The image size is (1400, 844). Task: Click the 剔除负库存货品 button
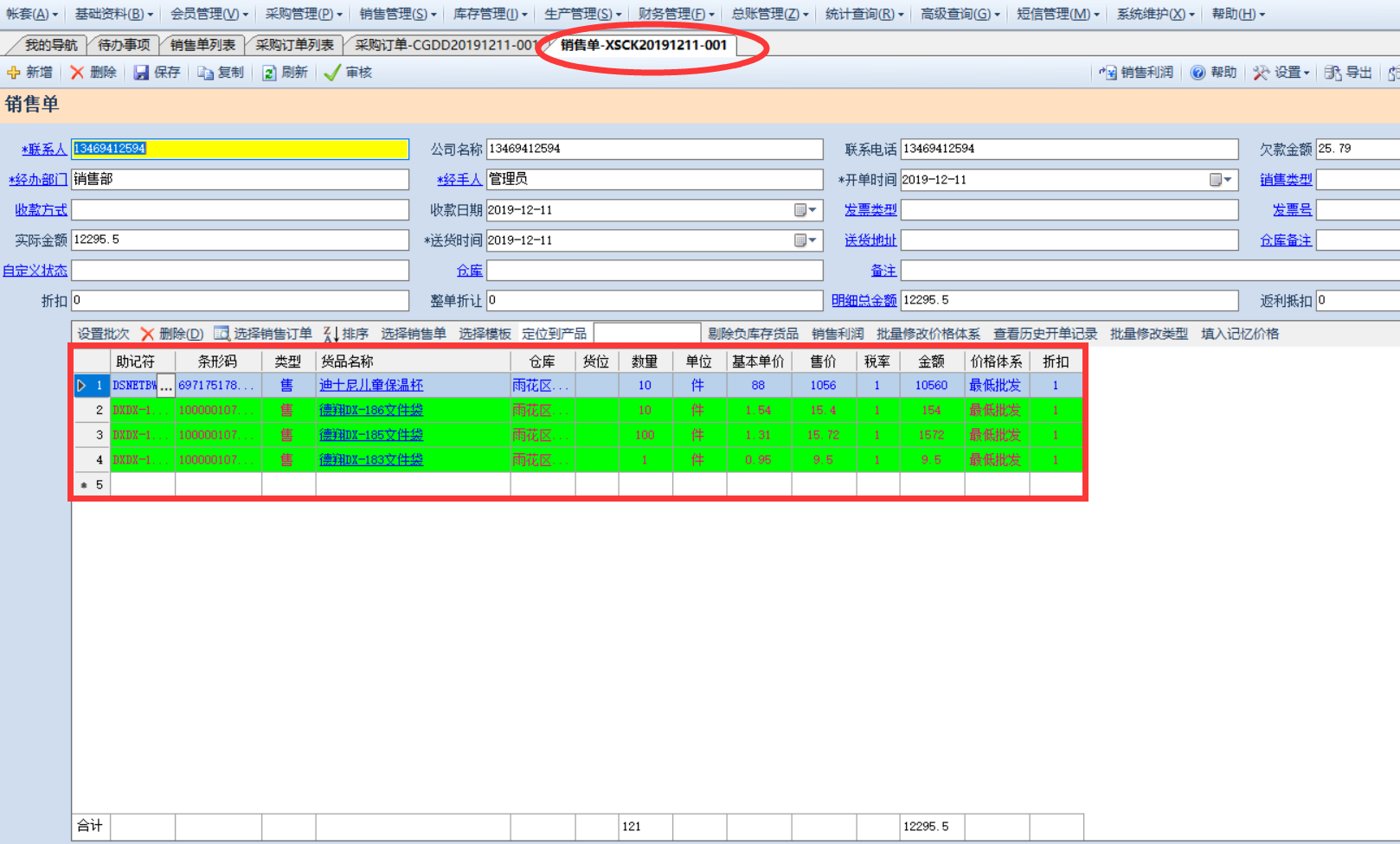click(x=753, y=334)
